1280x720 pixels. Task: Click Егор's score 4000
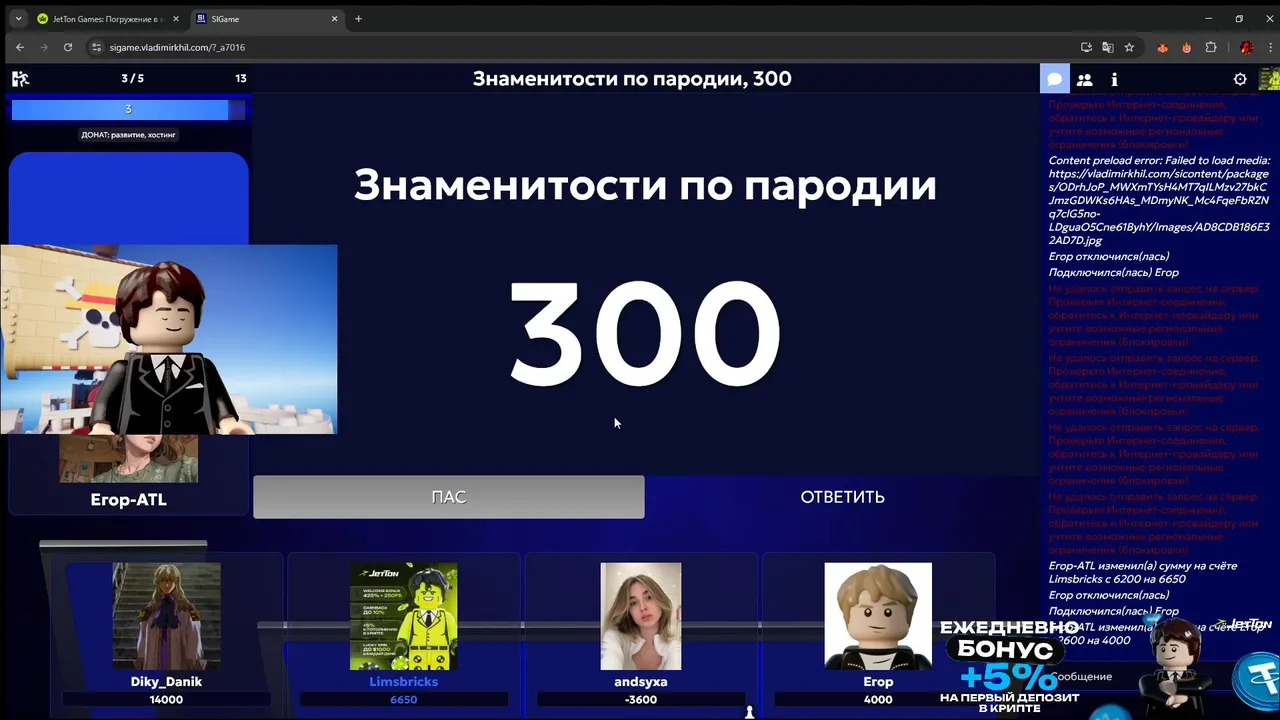point(878,700)
